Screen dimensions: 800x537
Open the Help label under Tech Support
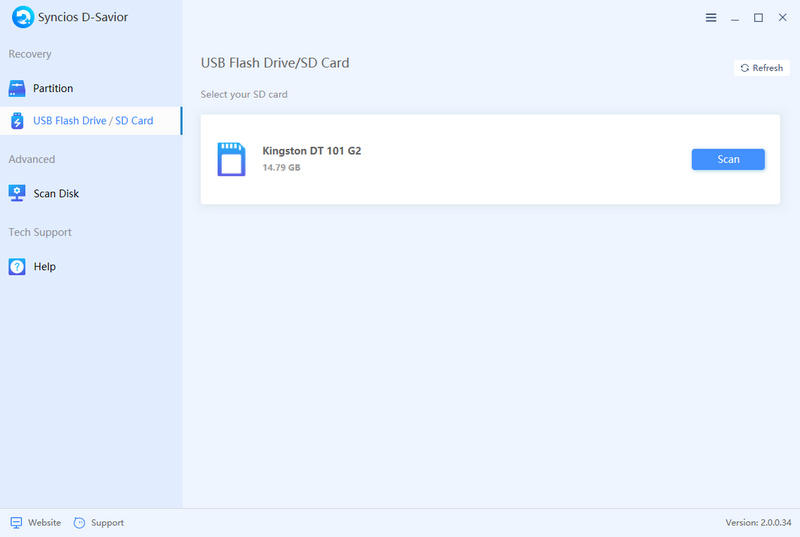tap(44, 267)
